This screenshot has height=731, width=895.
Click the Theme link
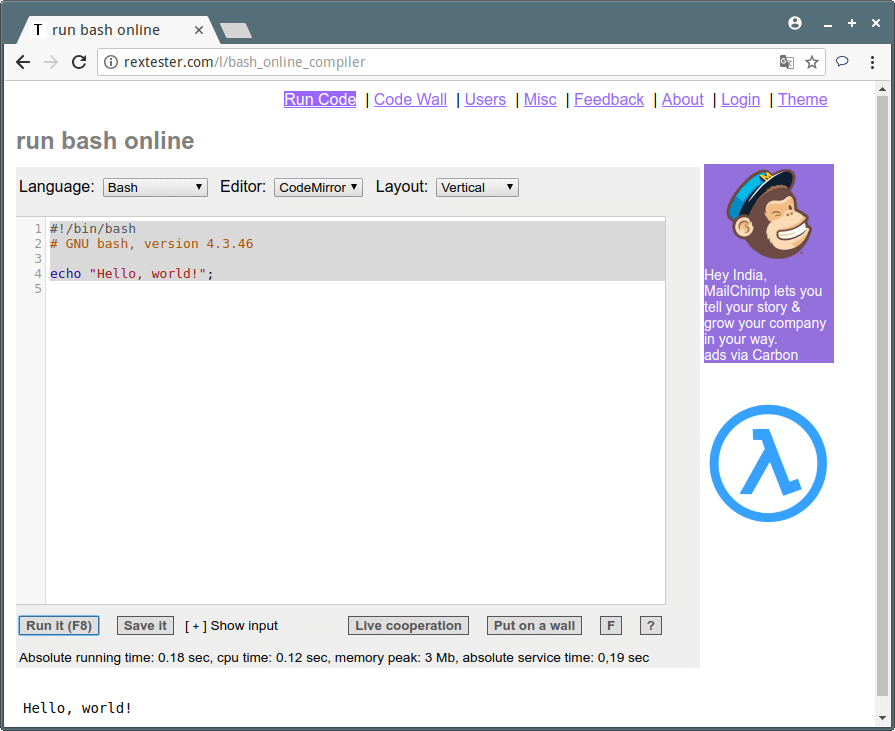[803, 99]
